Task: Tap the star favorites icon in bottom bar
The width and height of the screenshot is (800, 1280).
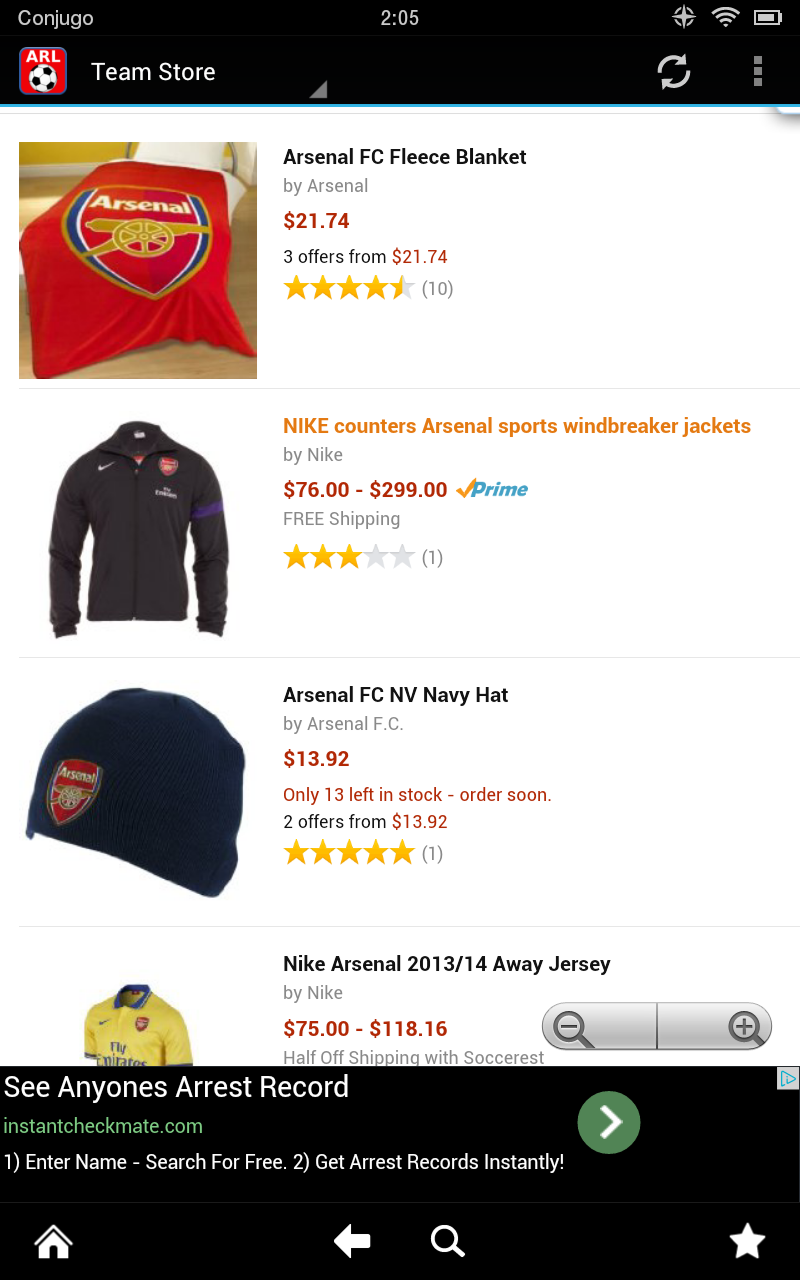Action: (747, 1241)
